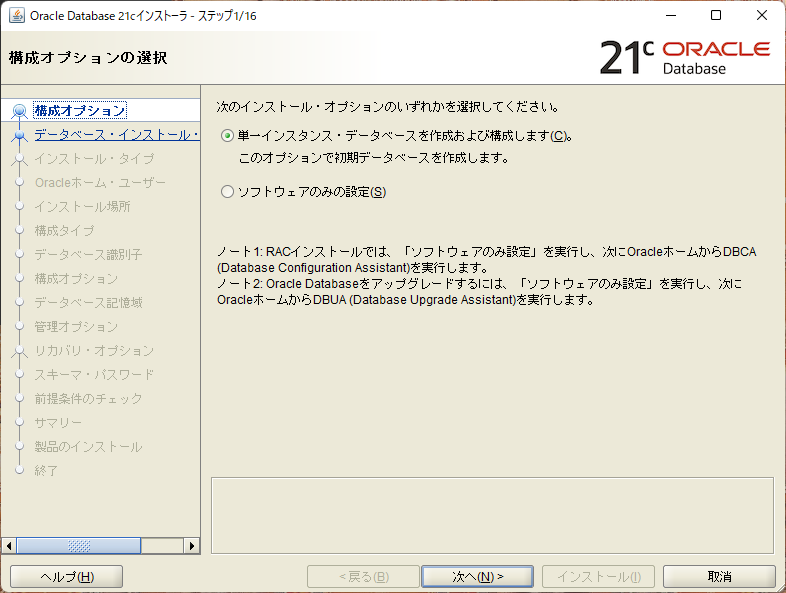Click step marker icon beside 構成オプション
This screenshot has width=786, height=593.
(20, 111)
